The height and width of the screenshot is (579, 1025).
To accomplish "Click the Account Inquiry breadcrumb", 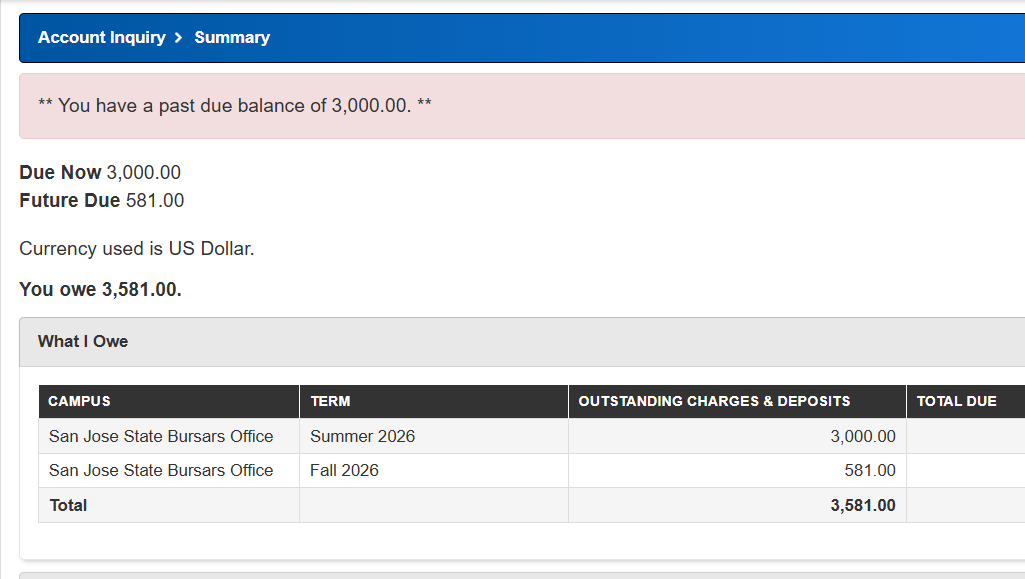I will click(x=101, y=37).
